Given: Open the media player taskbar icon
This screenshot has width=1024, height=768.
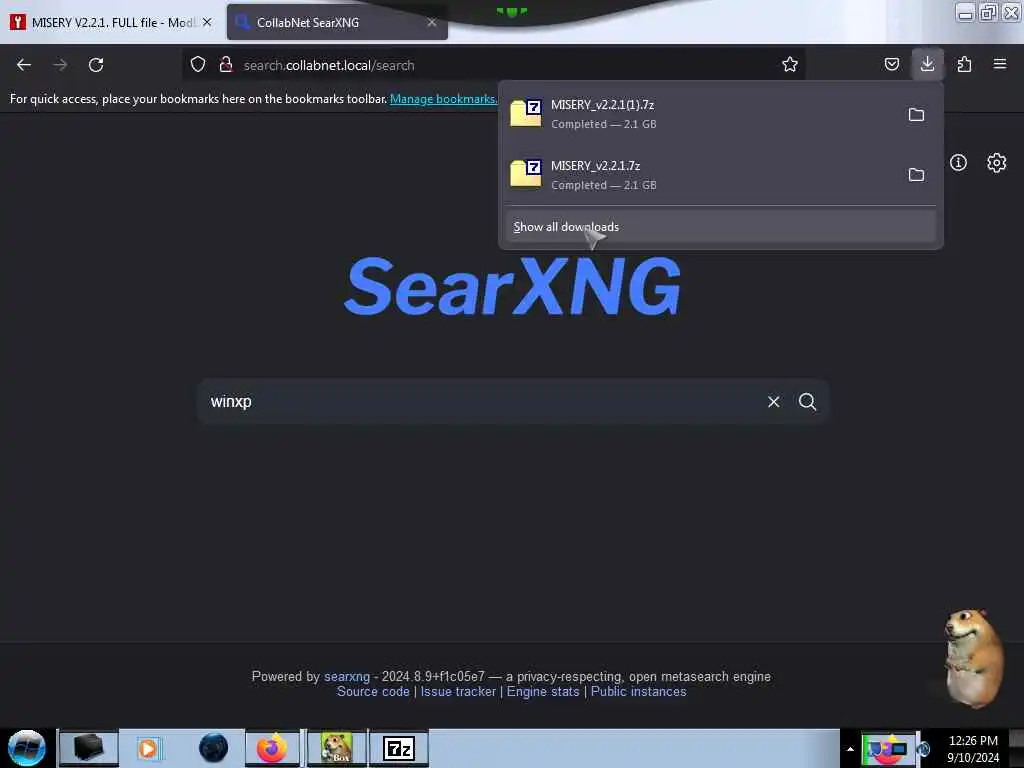Looking at the screenshot, I should [x=149, y=748].
